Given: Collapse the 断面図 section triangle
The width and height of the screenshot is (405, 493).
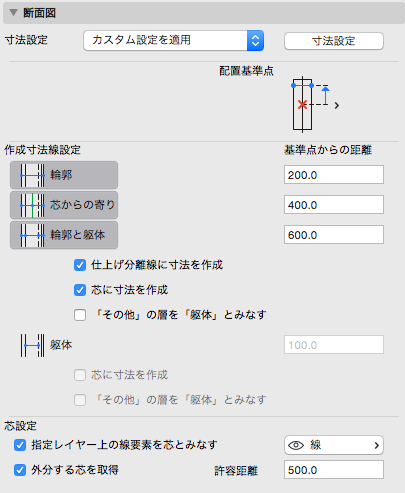Looking at the screenshot, I should 13,13.
